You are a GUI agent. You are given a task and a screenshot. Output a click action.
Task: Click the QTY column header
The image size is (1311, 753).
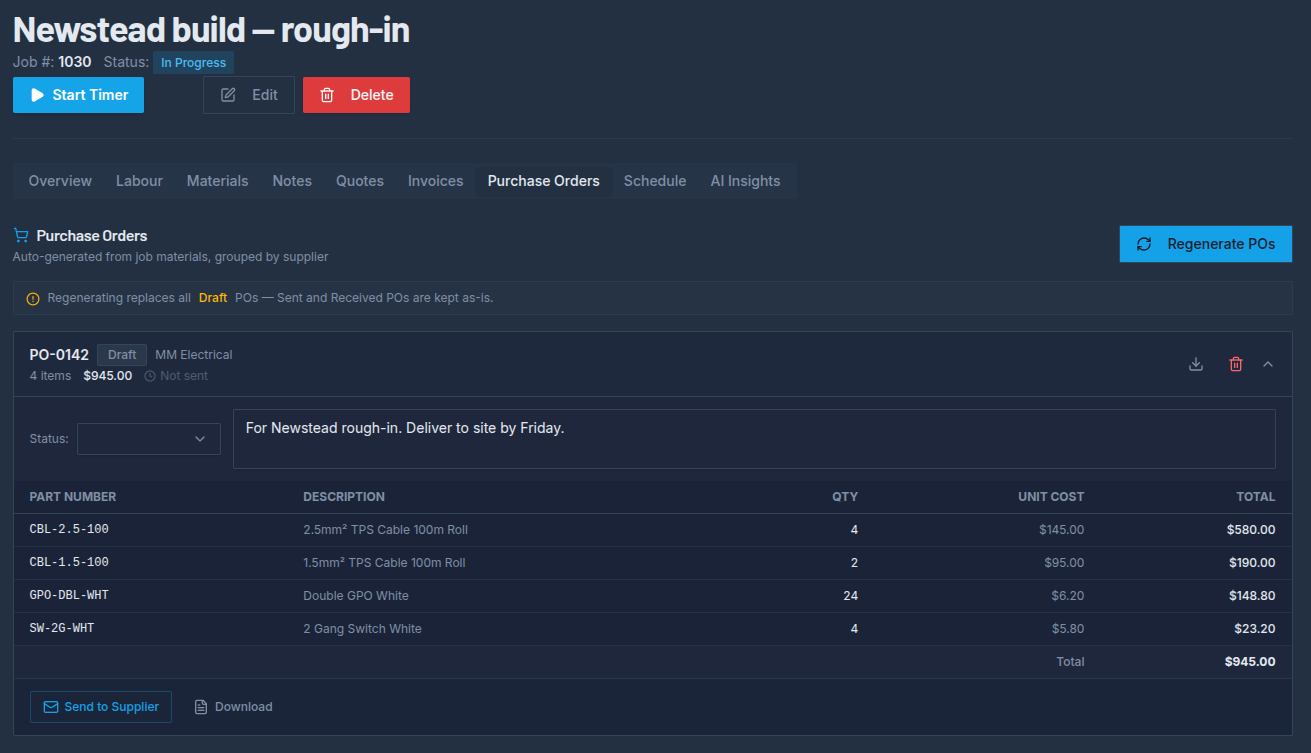click(x=845, y=497)
